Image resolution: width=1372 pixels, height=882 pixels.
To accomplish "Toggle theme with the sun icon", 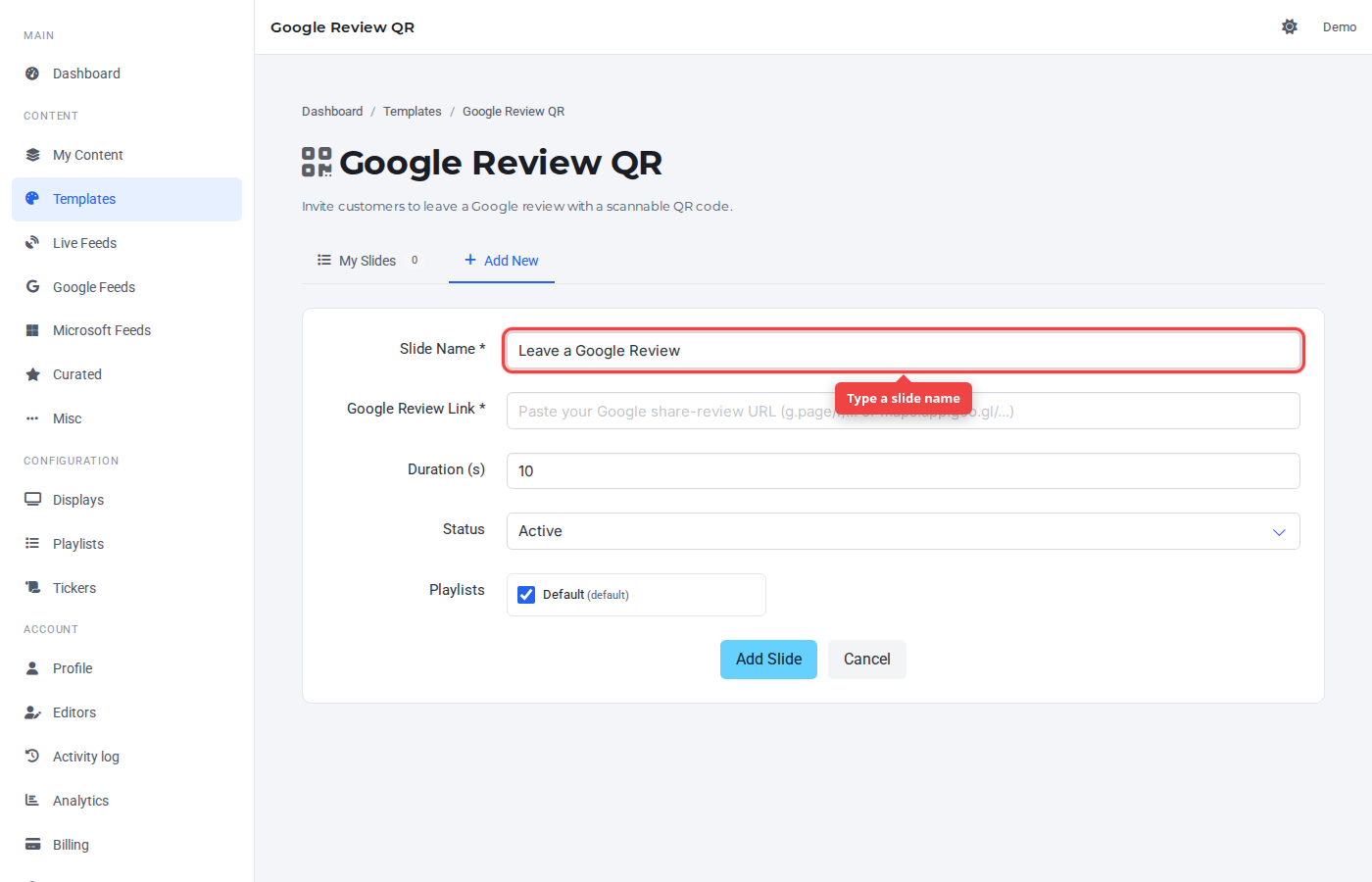I will [1290, 26].
